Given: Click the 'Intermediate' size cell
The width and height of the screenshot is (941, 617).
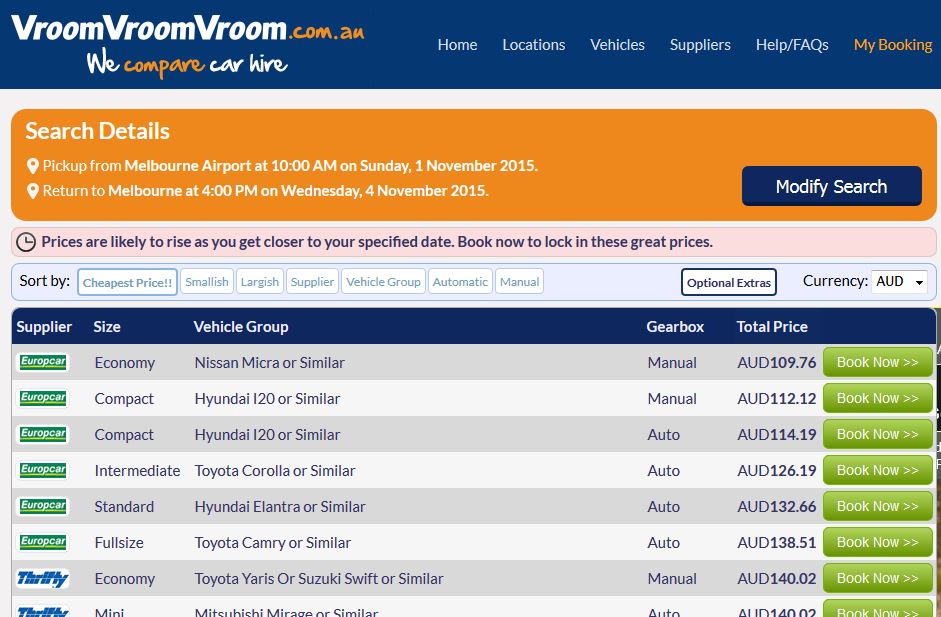Looking at the screenshot, I should (x=137, y=471).
